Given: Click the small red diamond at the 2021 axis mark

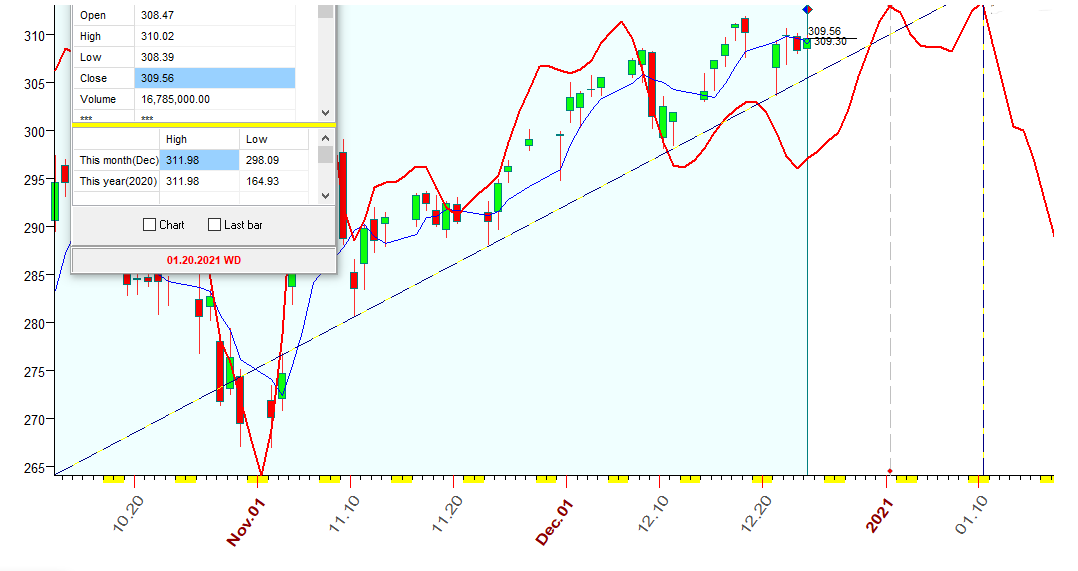Looking at the screenshot, I should 890,469.
